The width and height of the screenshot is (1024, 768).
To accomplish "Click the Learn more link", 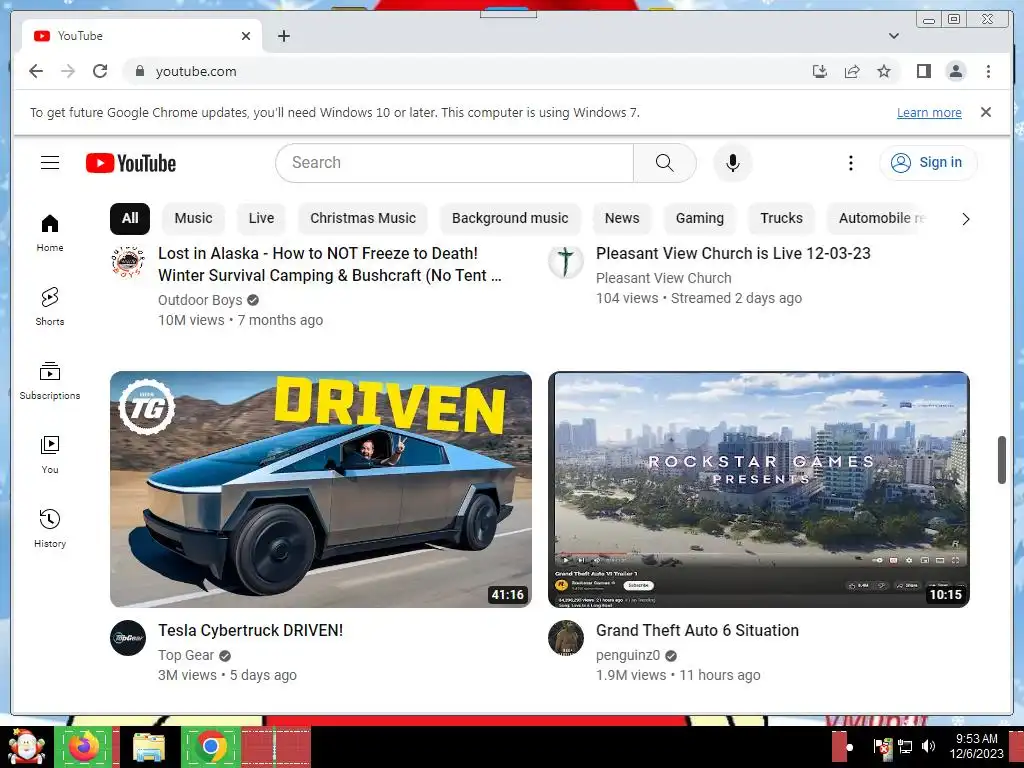I will click(x=929, y=113).
